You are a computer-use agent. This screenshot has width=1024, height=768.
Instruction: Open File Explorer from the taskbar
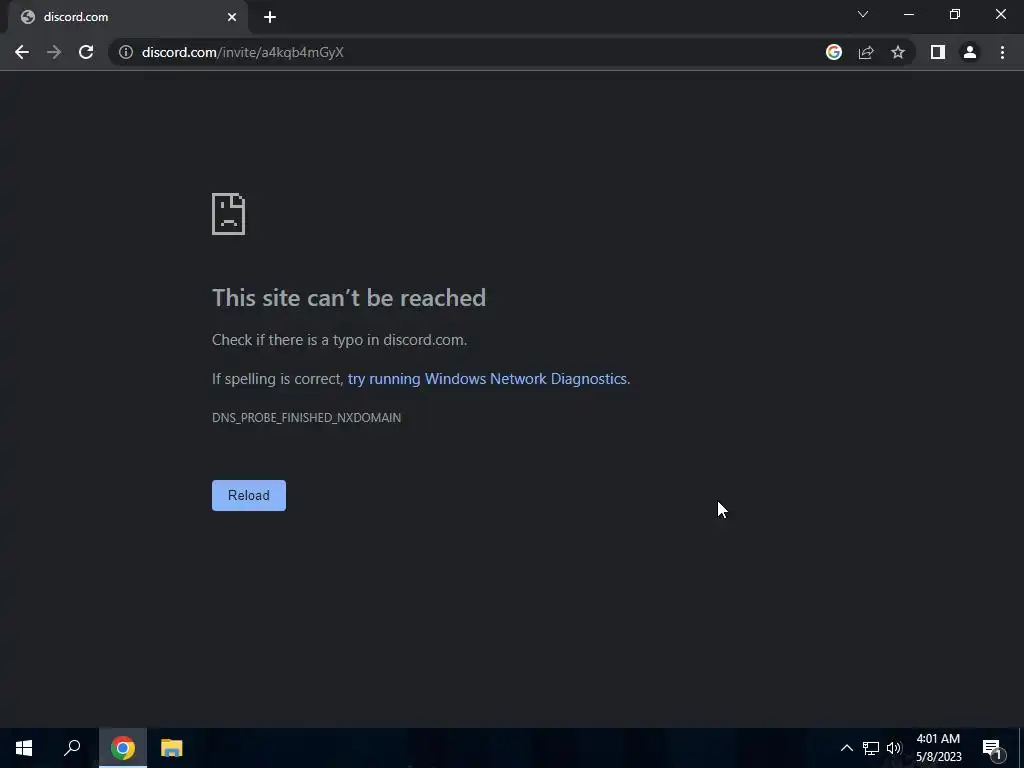(x=172, y=748)
